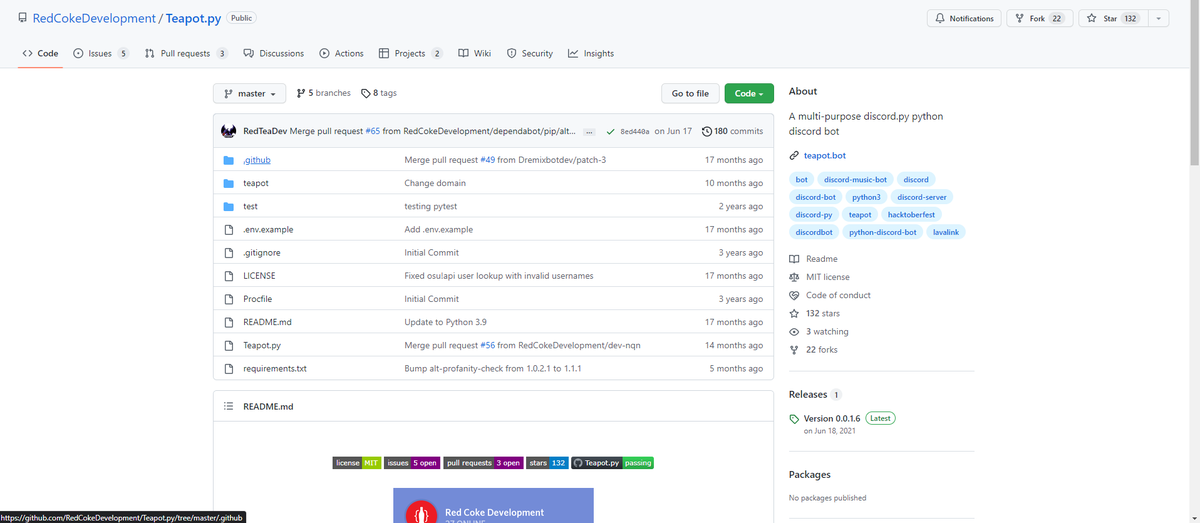
Task: Star the repository with the Star button
Action: tap(1113, 18)
